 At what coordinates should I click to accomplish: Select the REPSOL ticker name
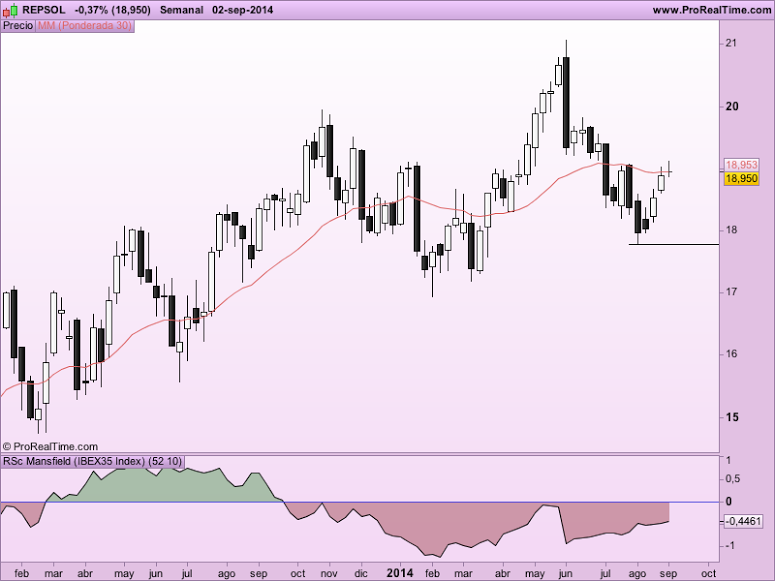point(44,10)
